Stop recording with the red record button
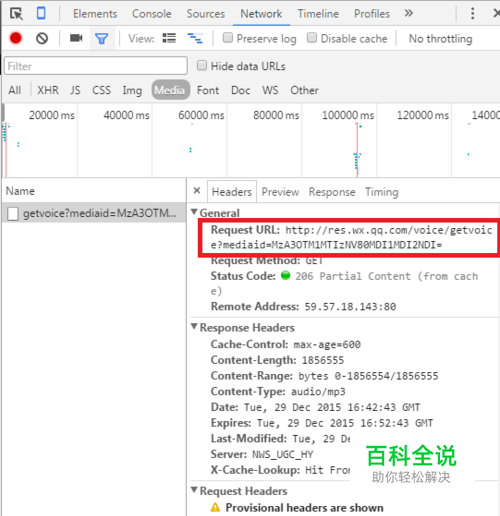Viewport: 500px width, 516px height. (15, 38)
